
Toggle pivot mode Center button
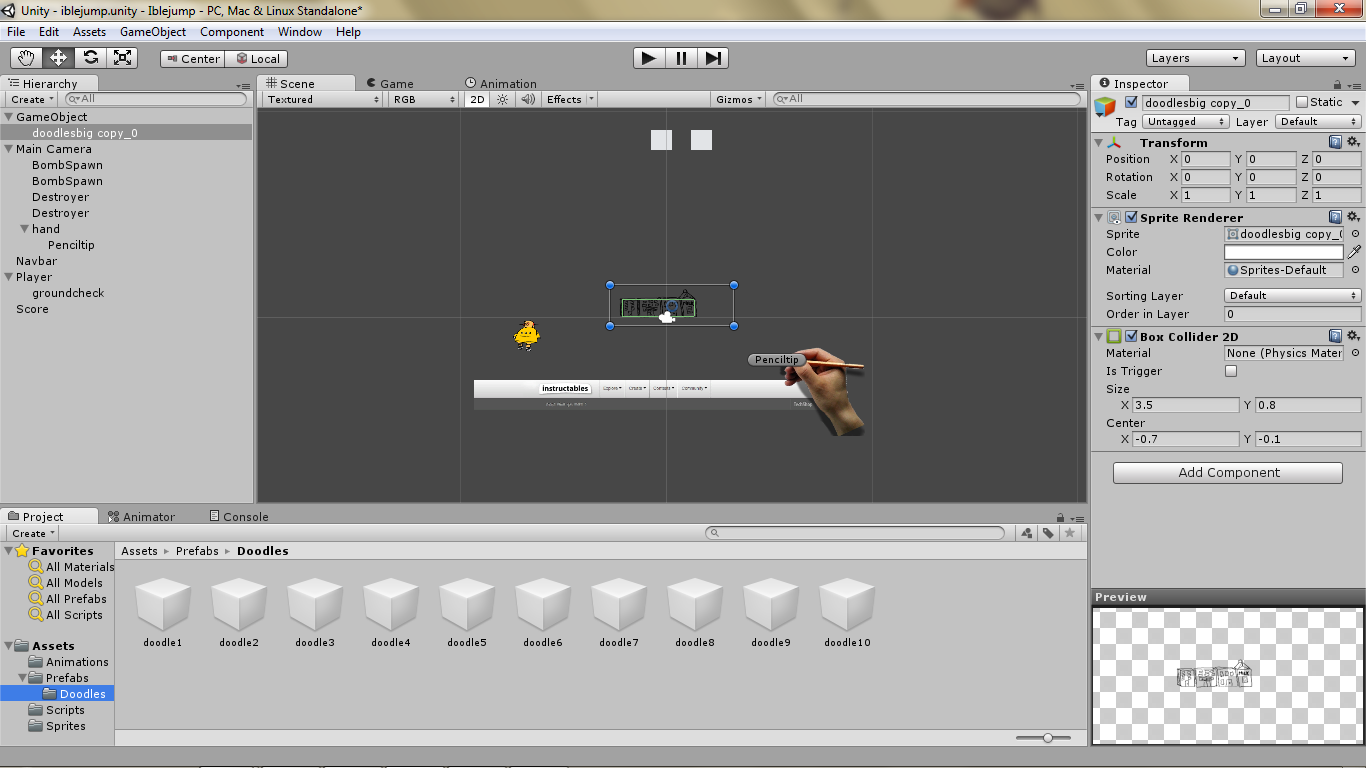point(193,59)
